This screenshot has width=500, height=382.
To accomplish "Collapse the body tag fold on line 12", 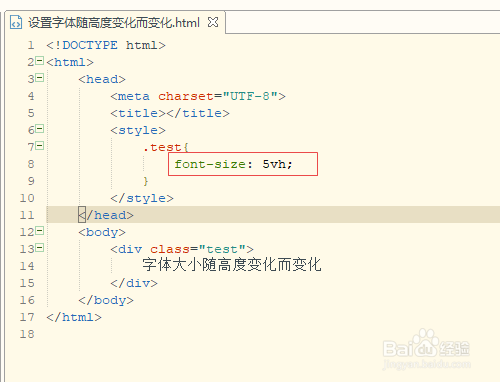I will coord(39,231).
